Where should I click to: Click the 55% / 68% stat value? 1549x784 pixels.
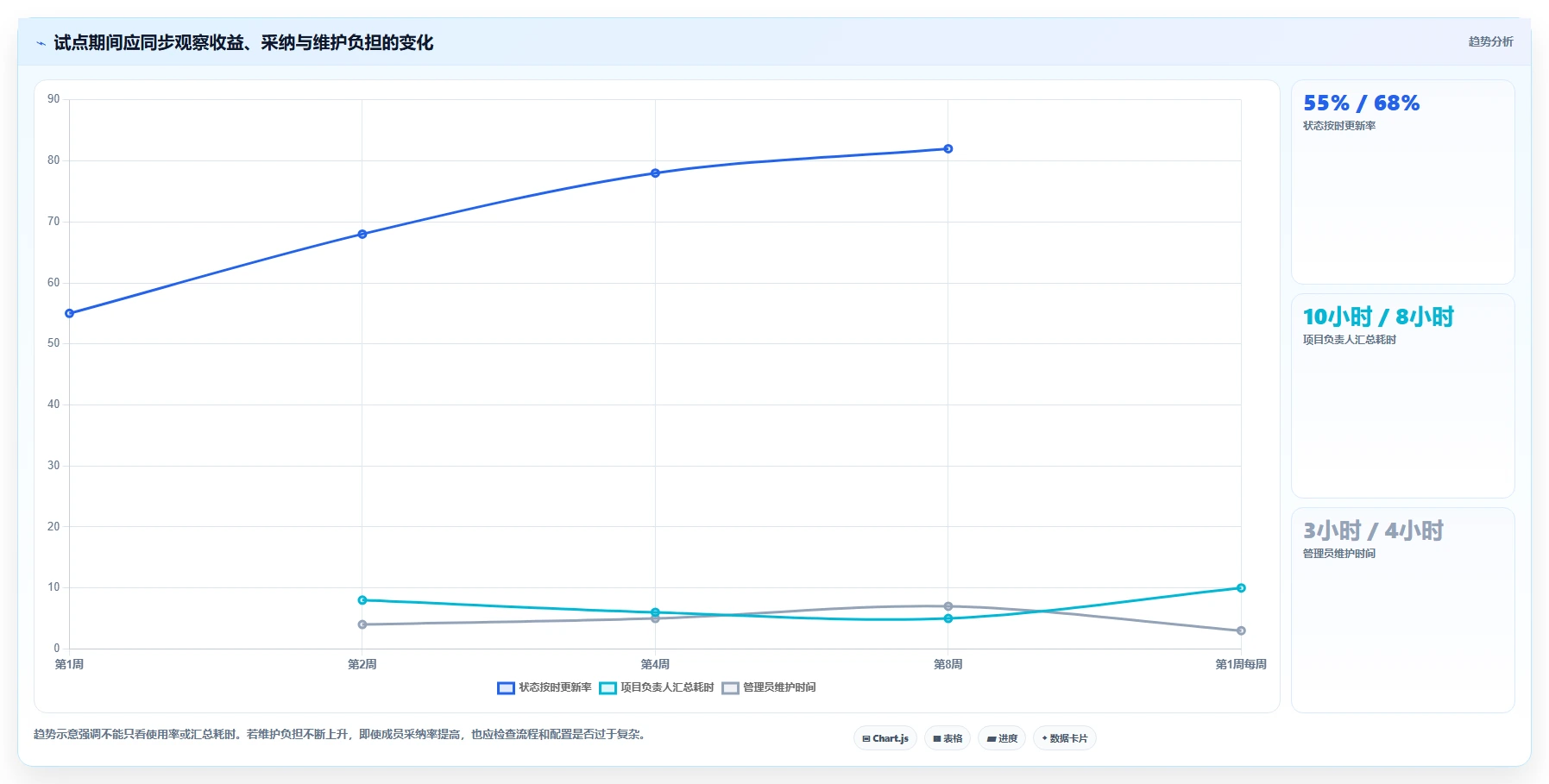[x=1361, y=103]
